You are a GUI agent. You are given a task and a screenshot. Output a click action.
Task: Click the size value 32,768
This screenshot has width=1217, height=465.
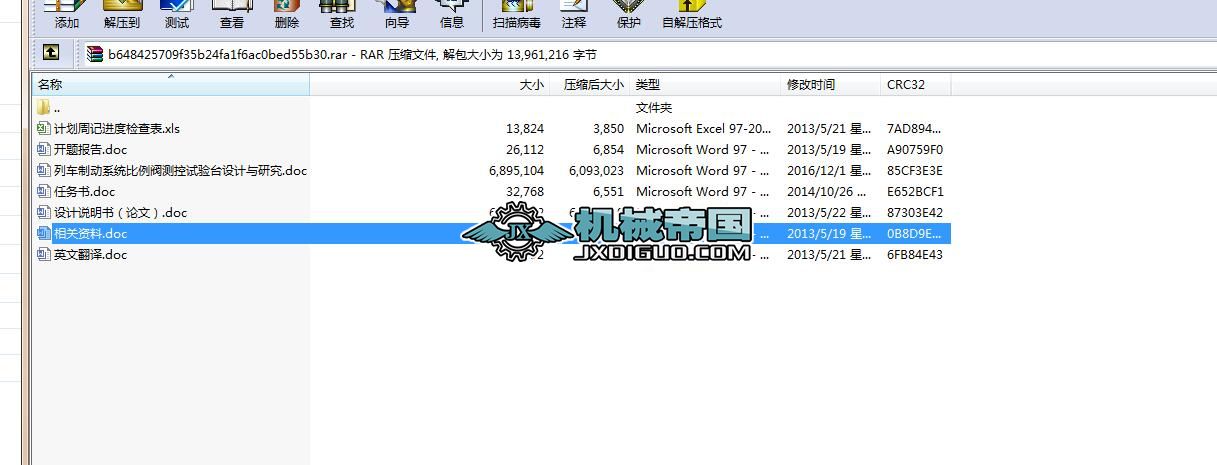pos(525,191)
